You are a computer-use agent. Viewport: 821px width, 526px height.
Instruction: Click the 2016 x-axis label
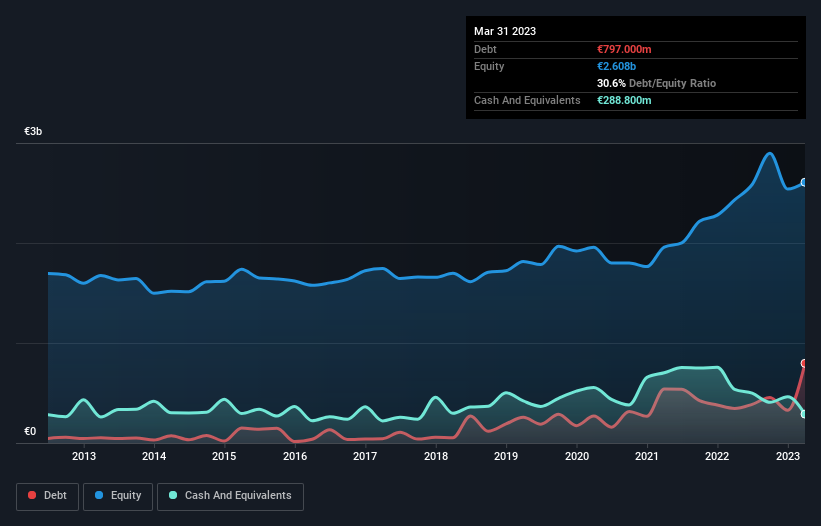tap(295, 456)
